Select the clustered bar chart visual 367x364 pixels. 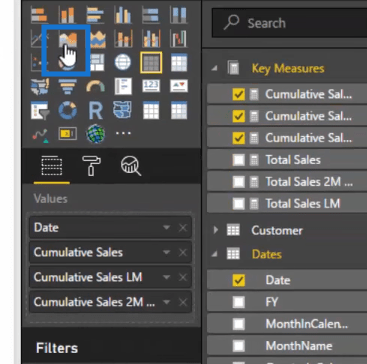[96, 15]
